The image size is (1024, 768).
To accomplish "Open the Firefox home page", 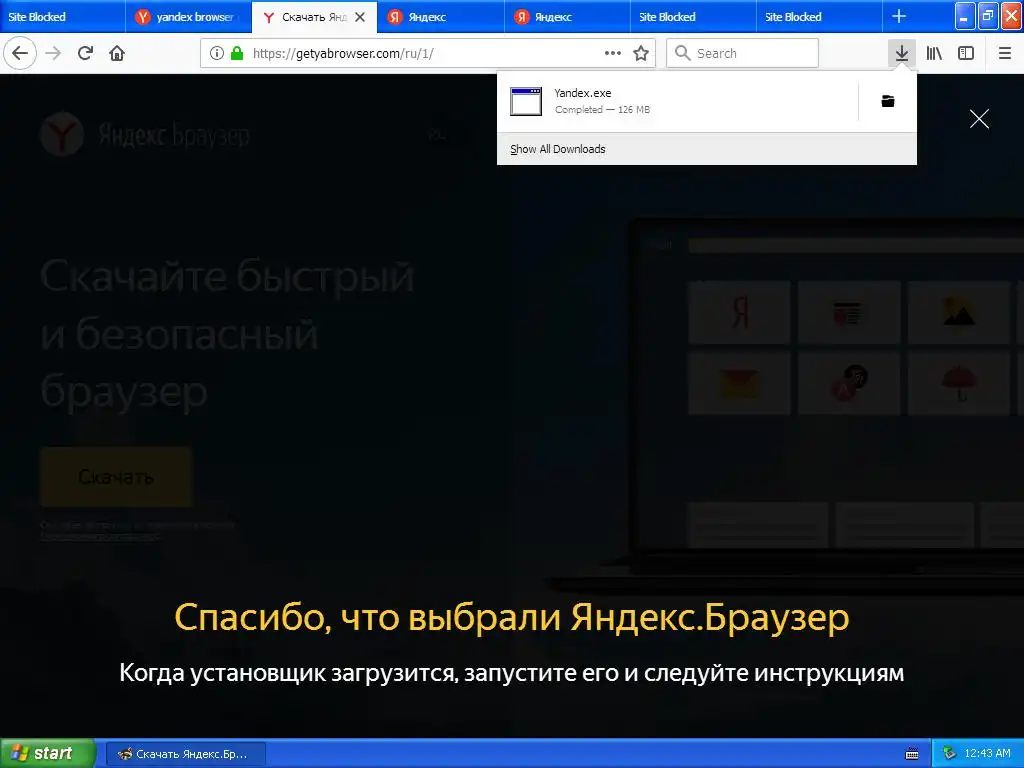I will point(117,54).
